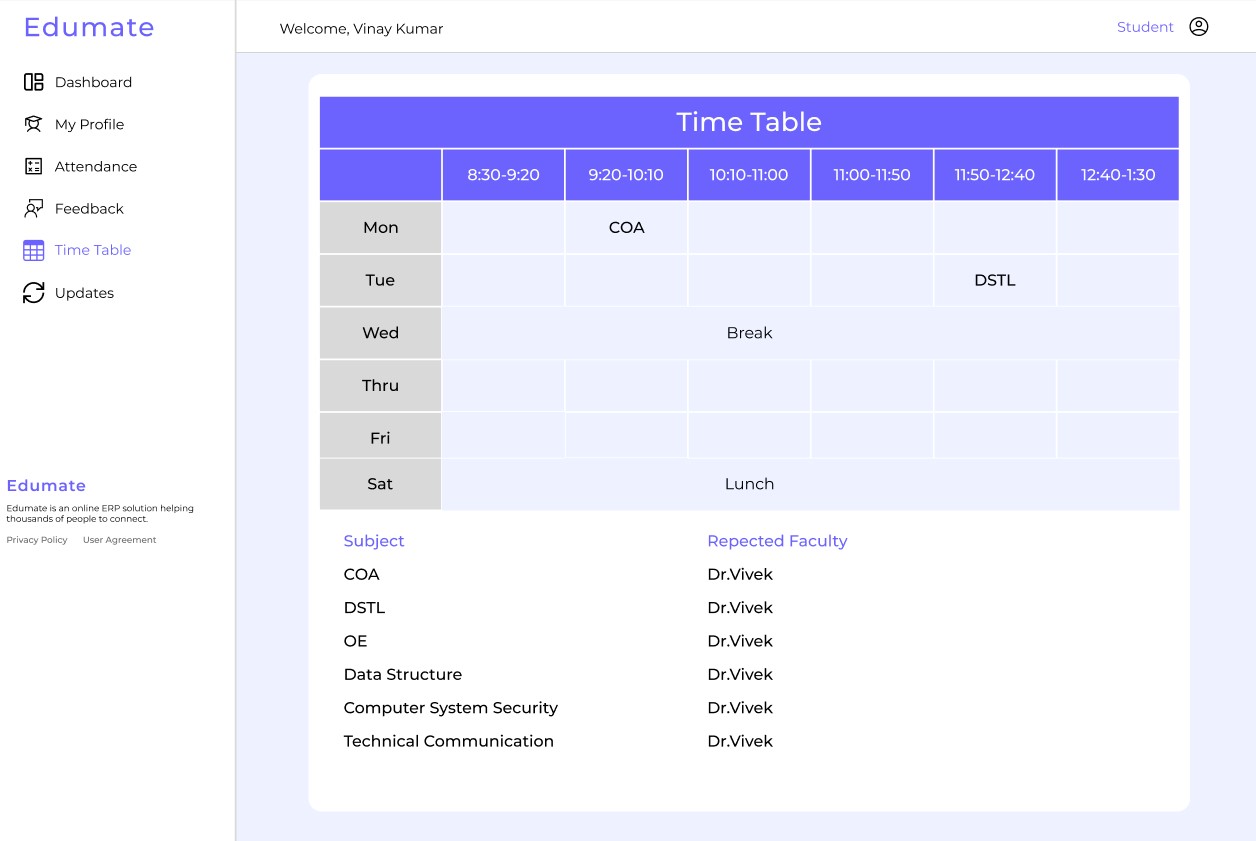Click the Subject column heading
This screenshot has height=841, width=1256.
[374, 541]
